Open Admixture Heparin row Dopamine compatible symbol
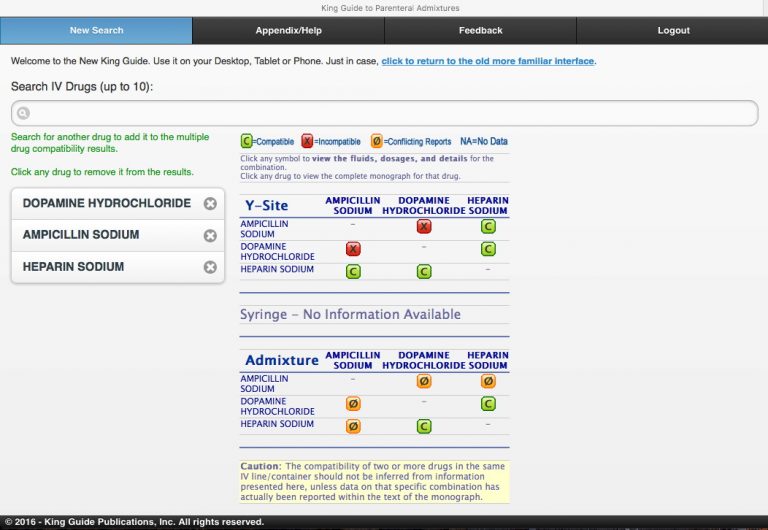This screenshot has width=768, height=530. [x=424, y=426]
